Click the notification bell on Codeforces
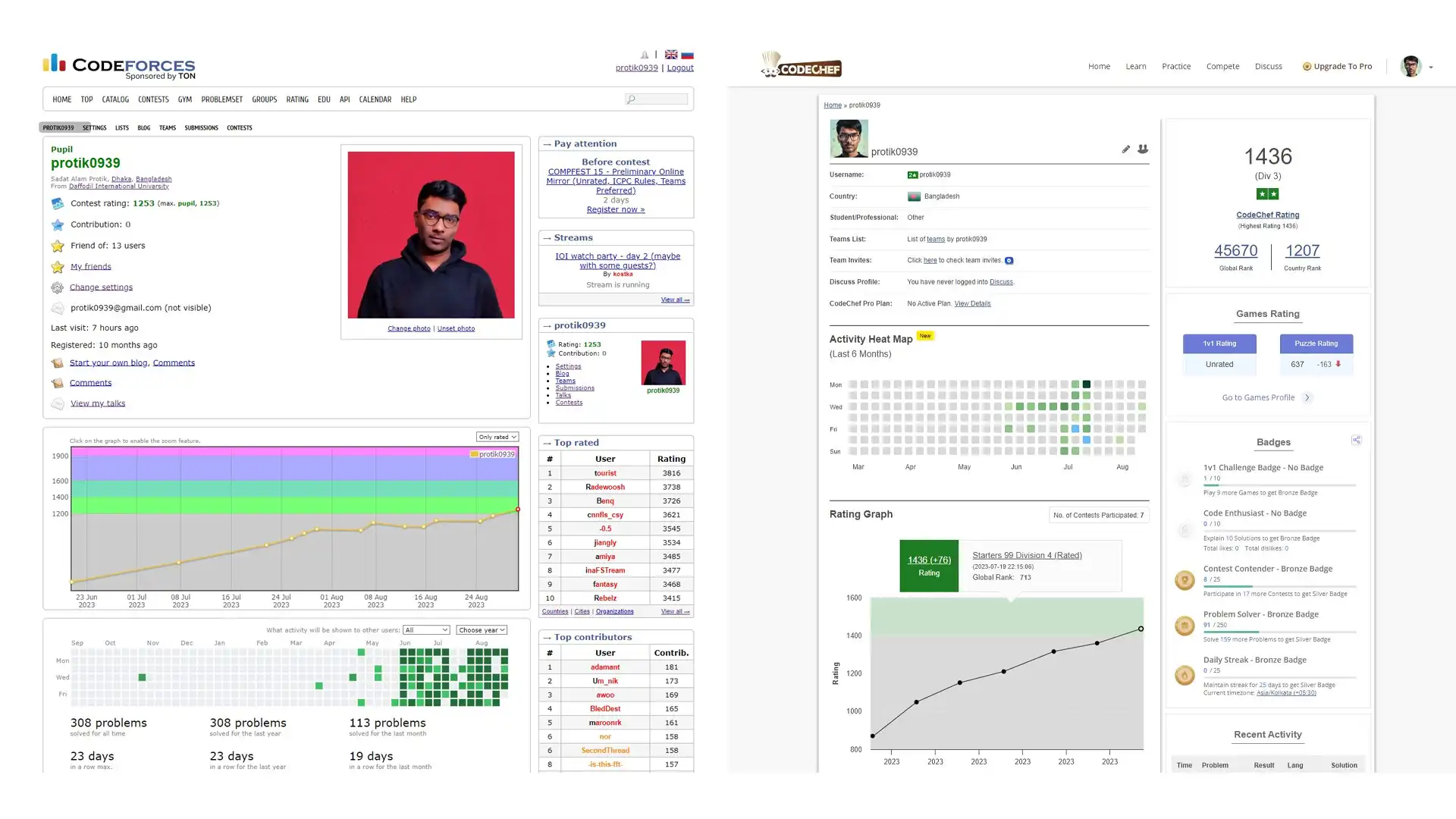1456x819 pixels. 645,55
